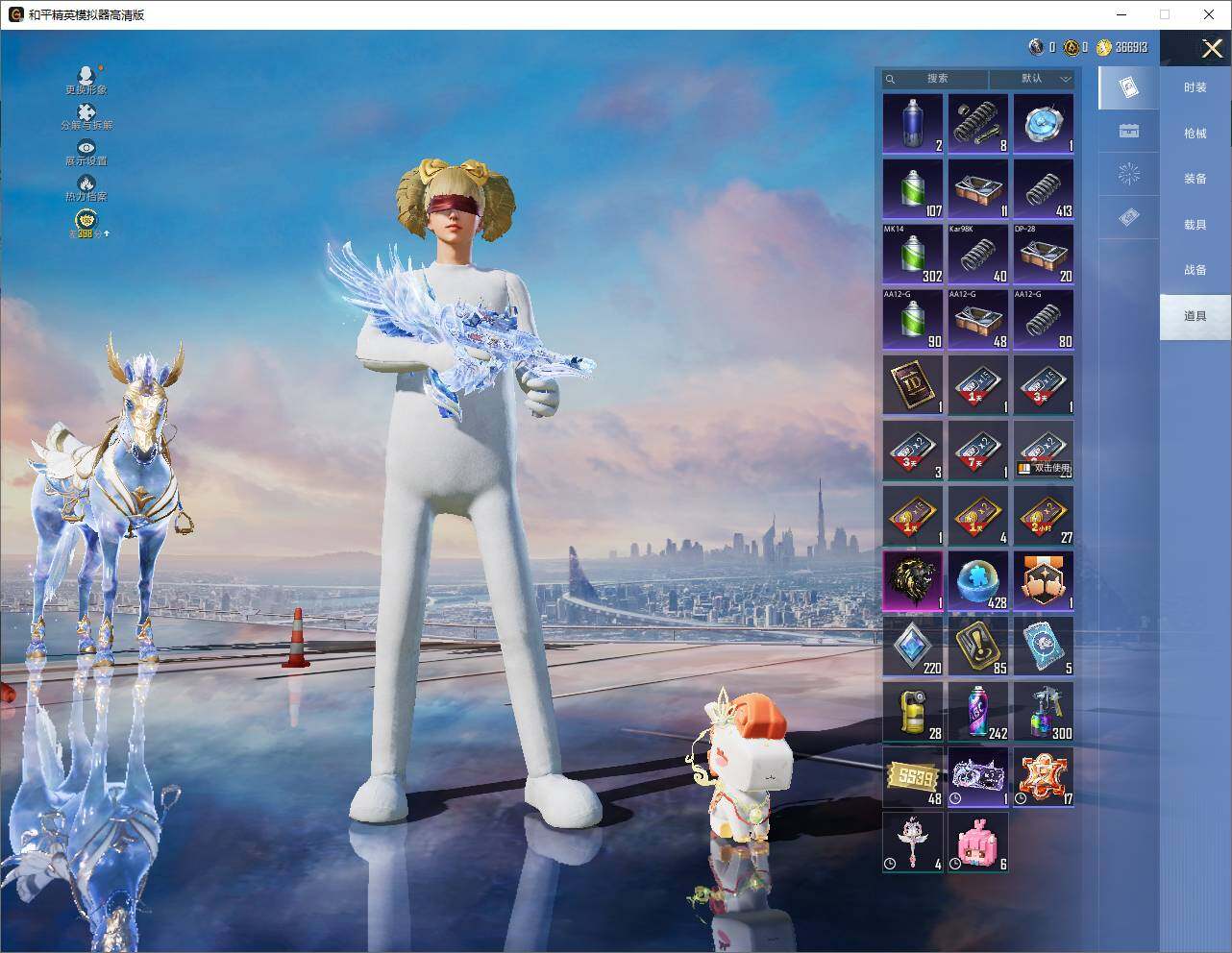Select the DP-28 material crate
The width and height of the screenshot is (1232, 953).
pos(1044,254)
